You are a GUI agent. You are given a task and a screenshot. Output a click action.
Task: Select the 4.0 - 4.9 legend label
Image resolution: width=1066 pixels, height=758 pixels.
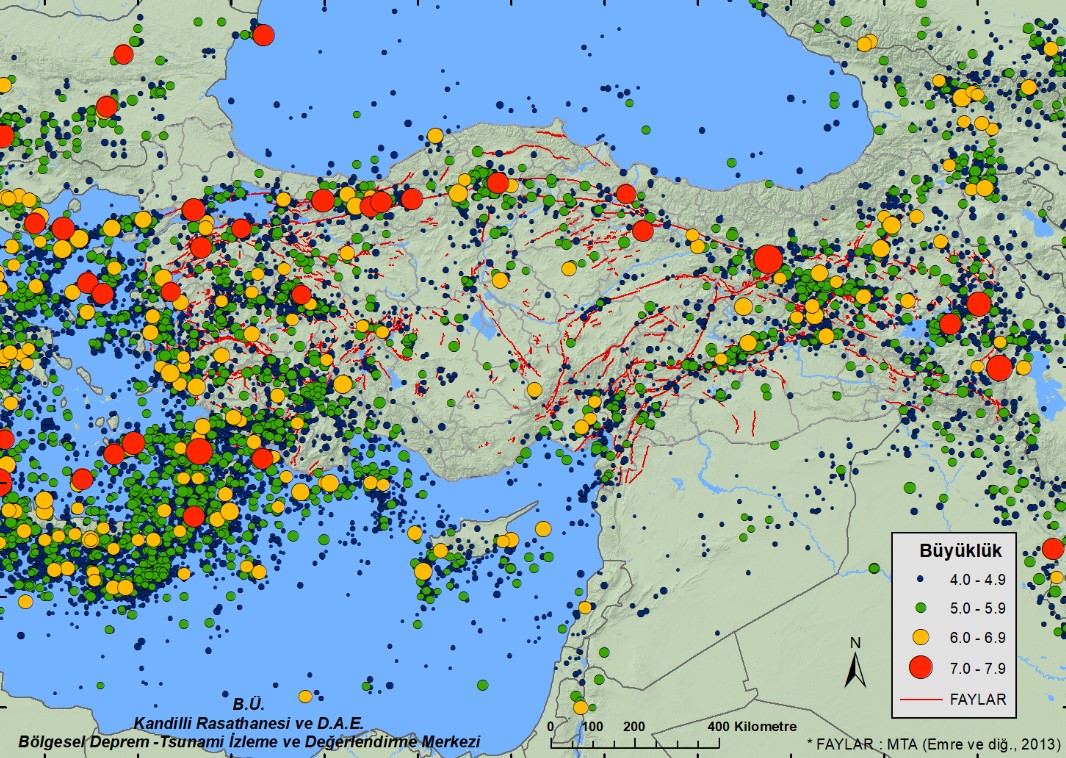[x=977, y=578]
